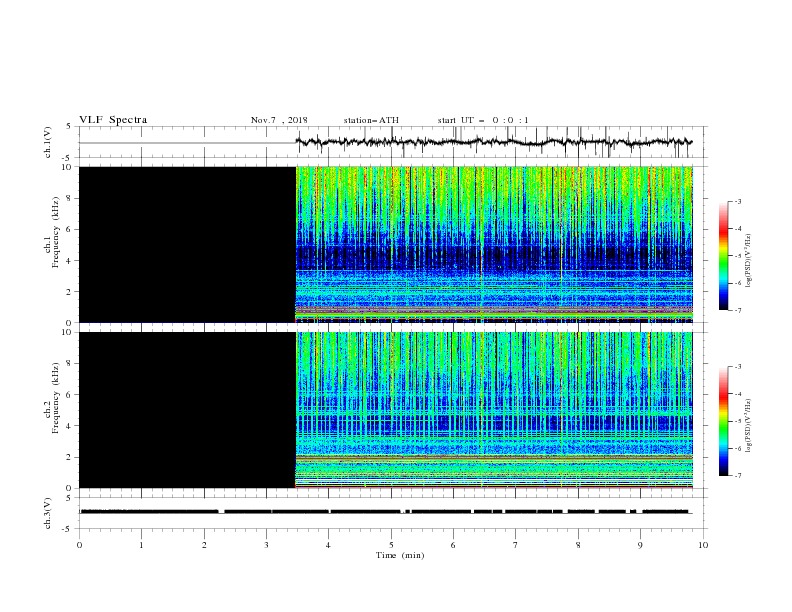Image resolution: width=792 pixels, height=612 pixels.
Task: Select the date text "Nov.7 , 2018"
Action: pos(279,120)
